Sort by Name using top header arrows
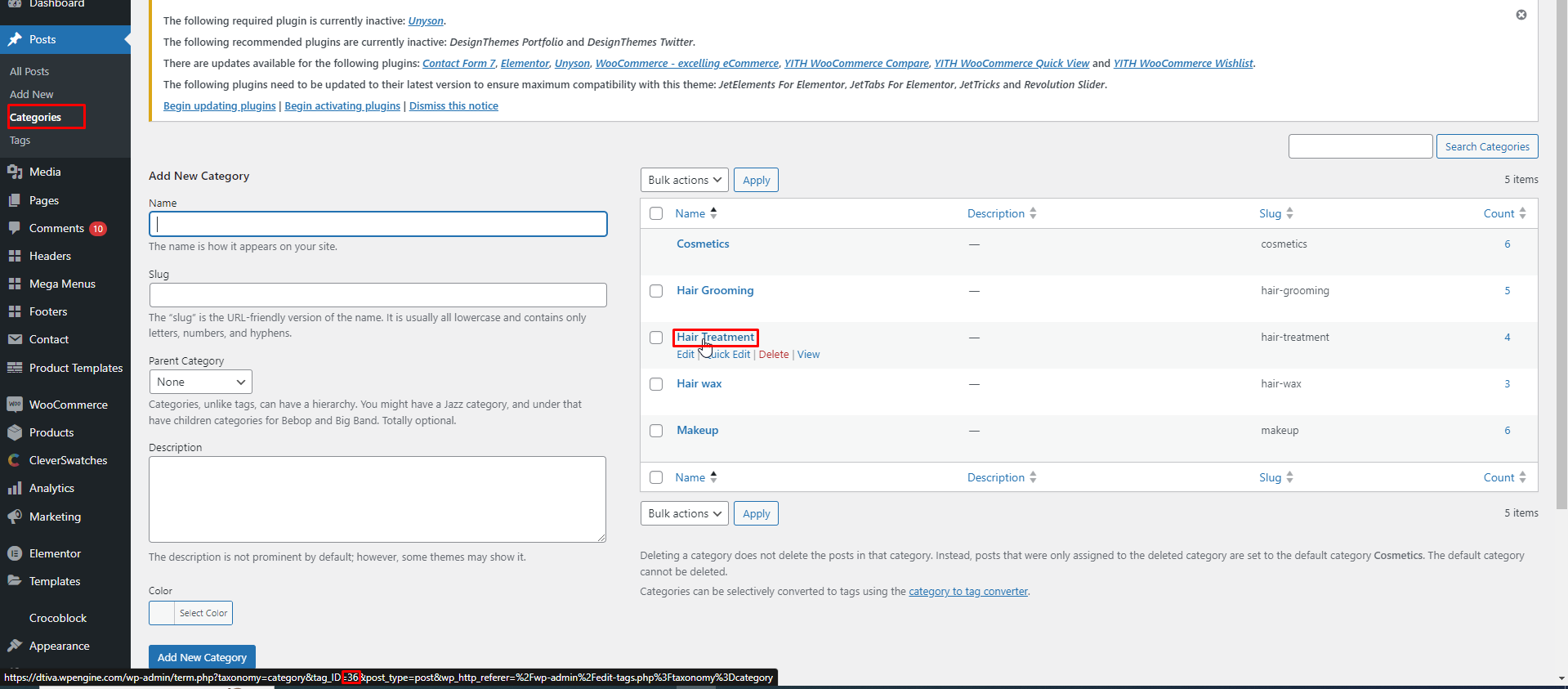The width and height of the screenshot is (1568, 689). (x=713, y=213)
